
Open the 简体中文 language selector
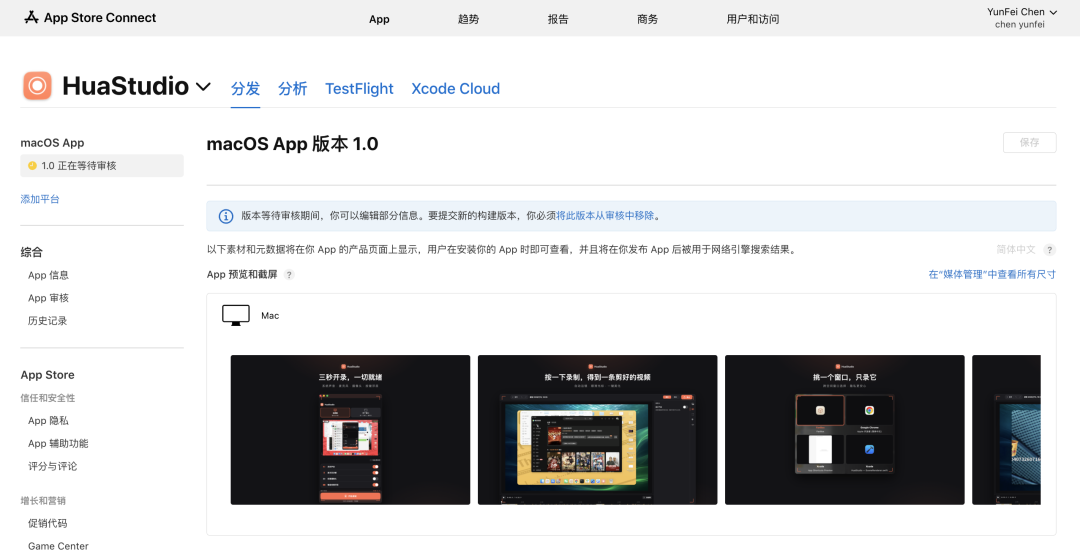coord(1016,249)
